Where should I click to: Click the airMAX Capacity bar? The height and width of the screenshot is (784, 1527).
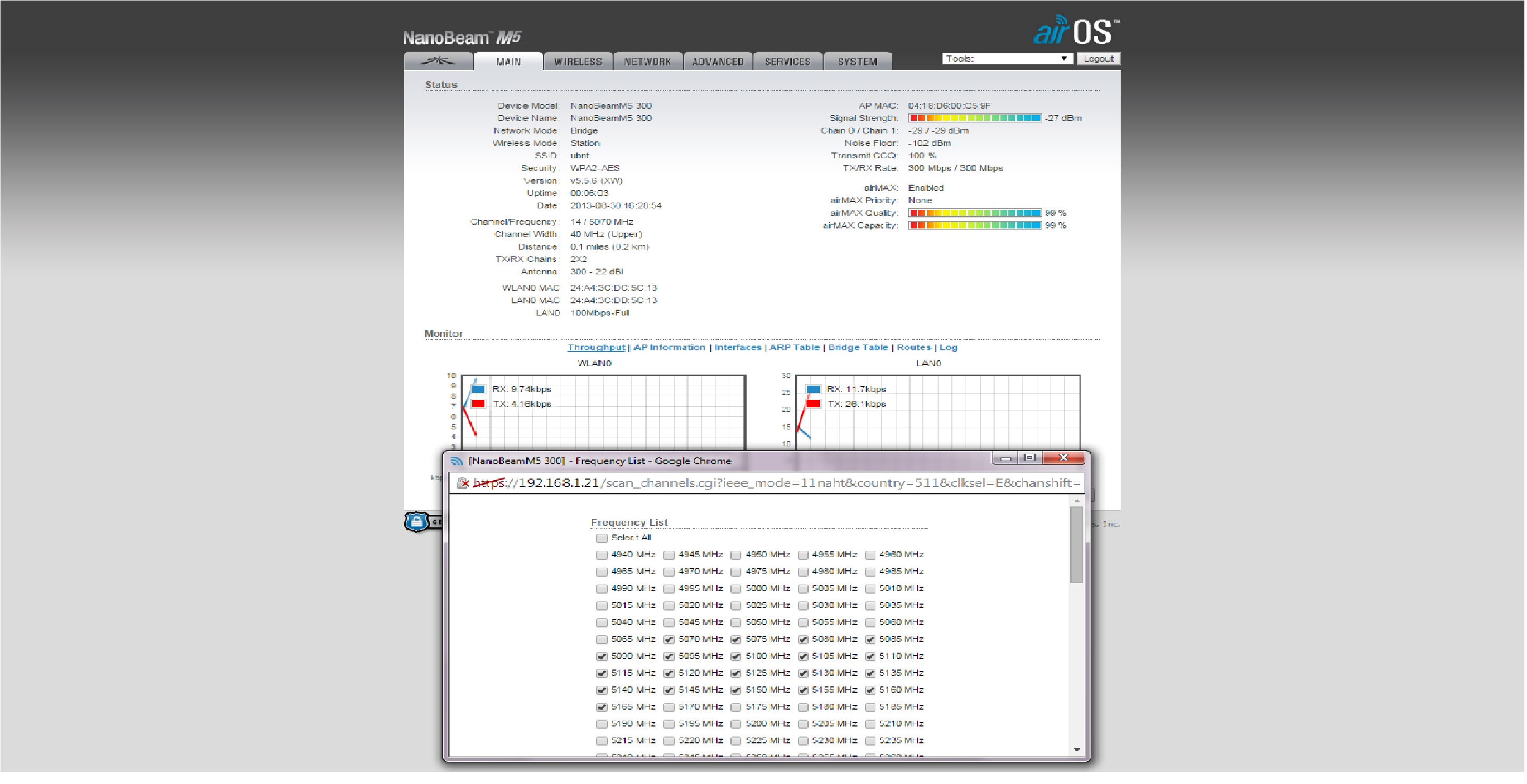coord(975,225)
